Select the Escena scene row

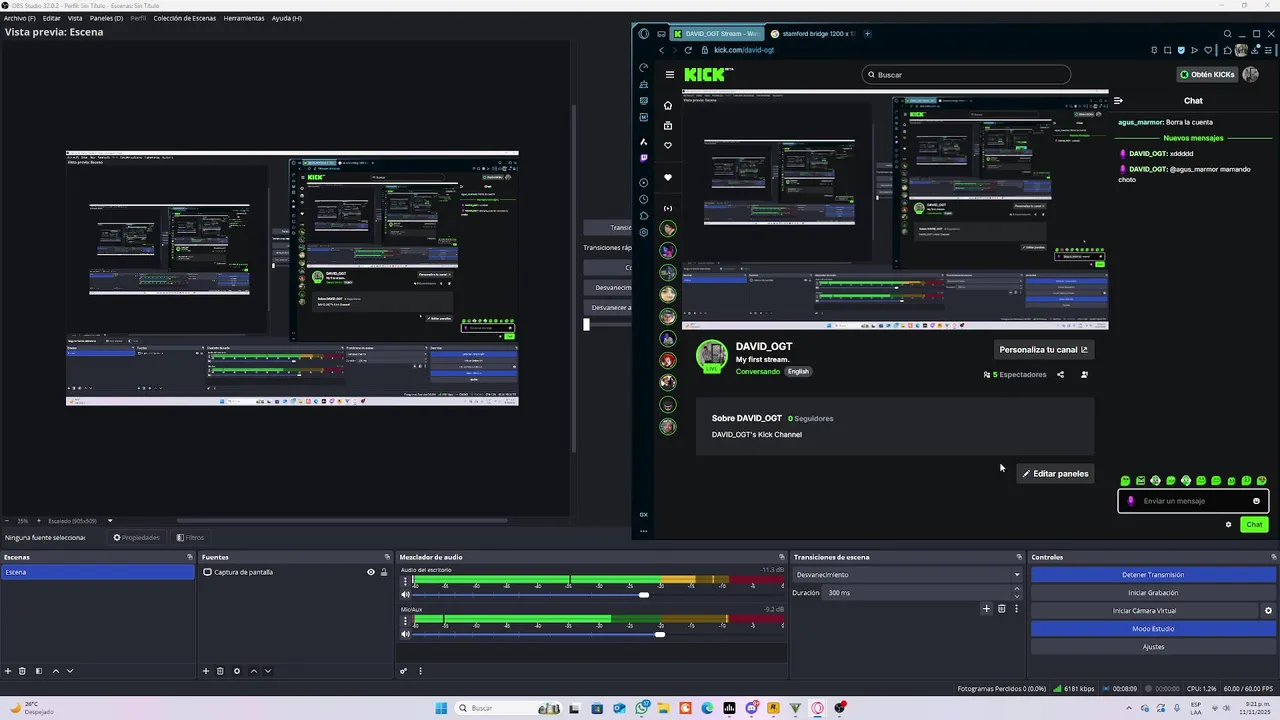(97, 572)
